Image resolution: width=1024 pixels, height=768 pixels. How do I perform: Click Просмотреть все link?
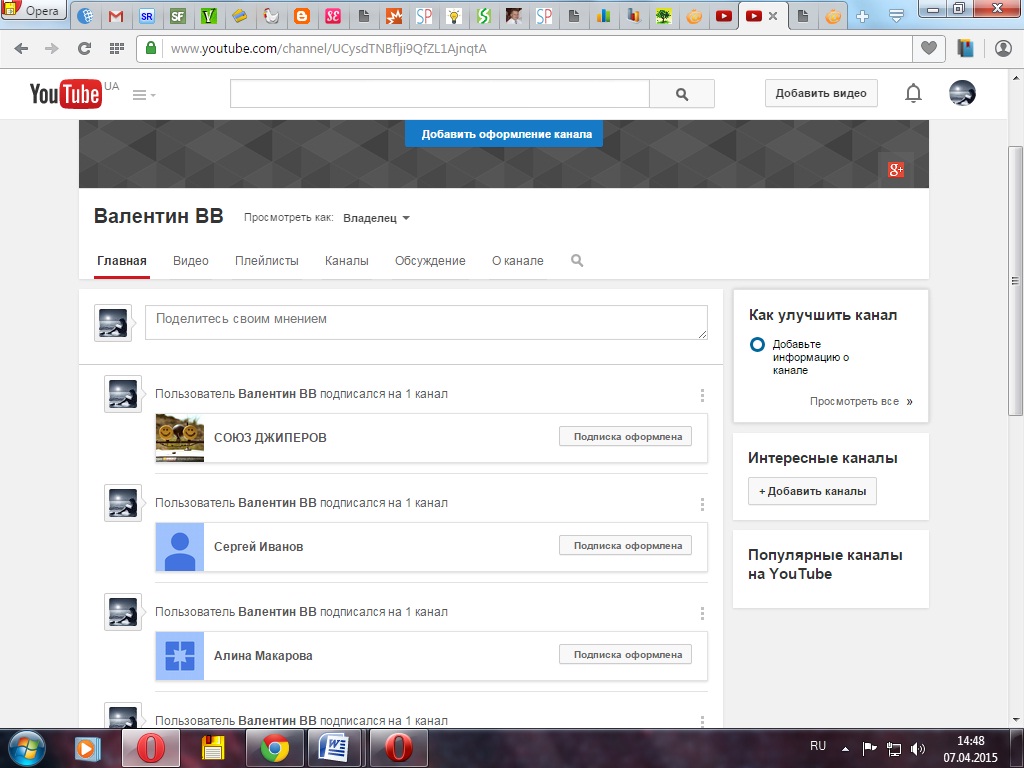861,402
